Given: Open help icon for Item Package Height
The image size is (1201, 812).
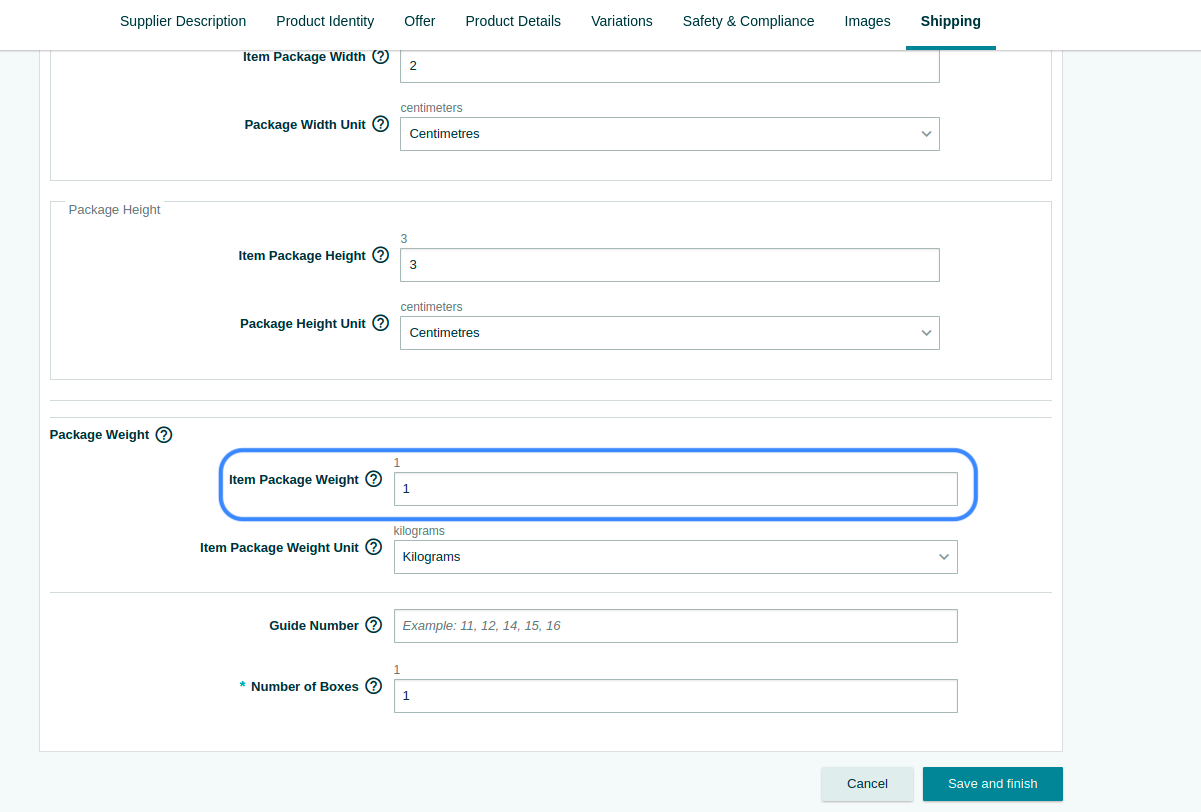Looking at the screenshot, I should click(x=380, y=255).
